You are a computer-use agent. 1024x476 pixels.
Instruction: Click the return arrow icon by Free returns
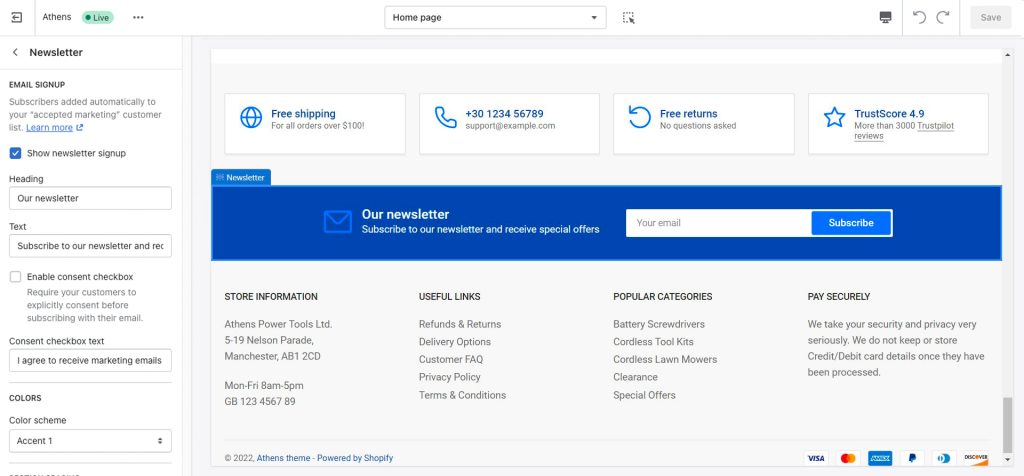click(x=639, y=118)
